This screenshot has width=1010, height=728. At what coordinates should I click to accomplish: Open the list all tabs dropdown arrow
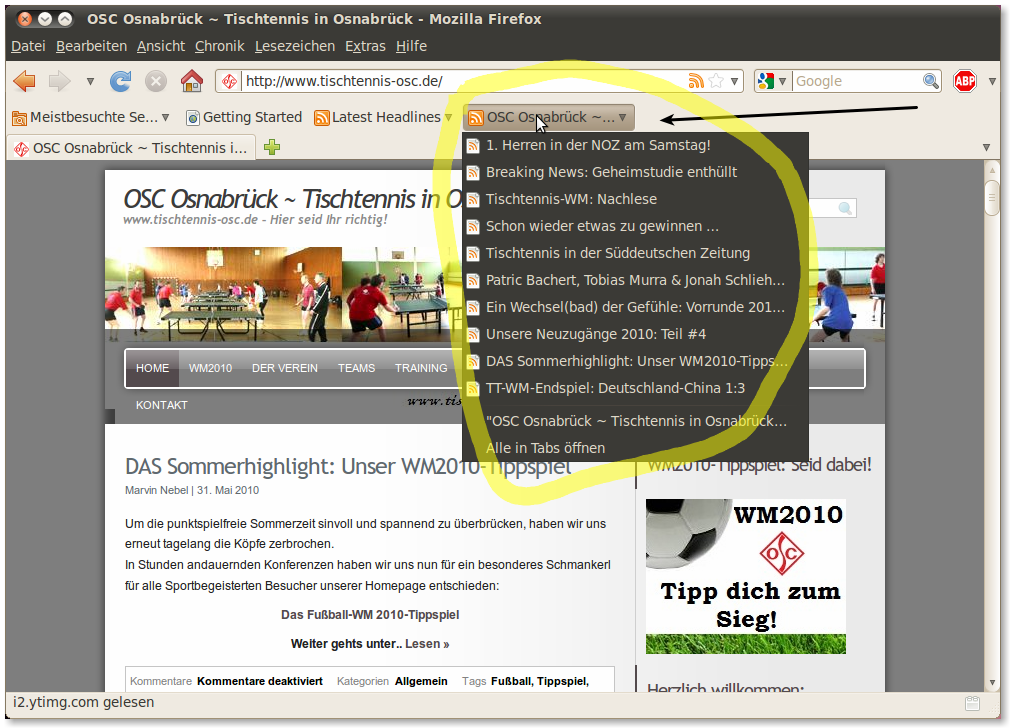986,148
